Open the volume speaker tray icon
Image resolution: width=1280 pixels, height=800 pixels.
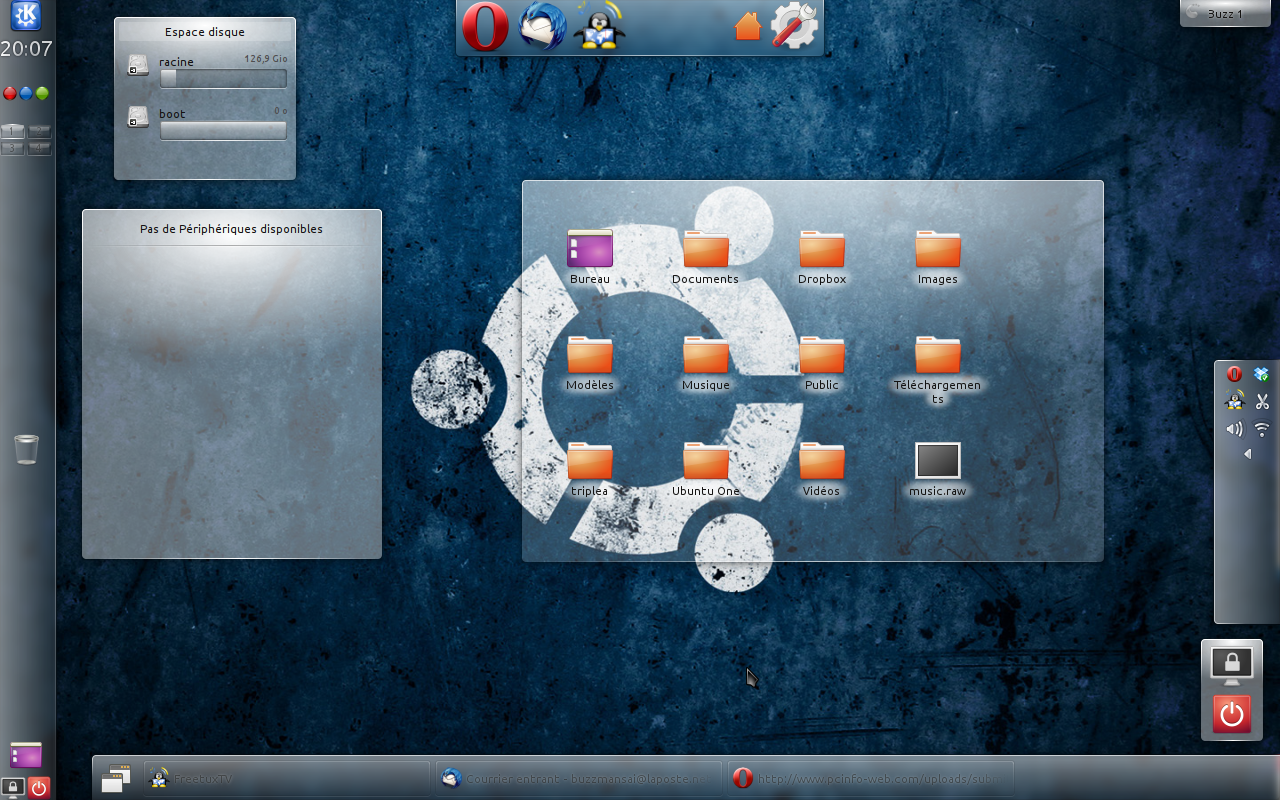coord(1234,429)
